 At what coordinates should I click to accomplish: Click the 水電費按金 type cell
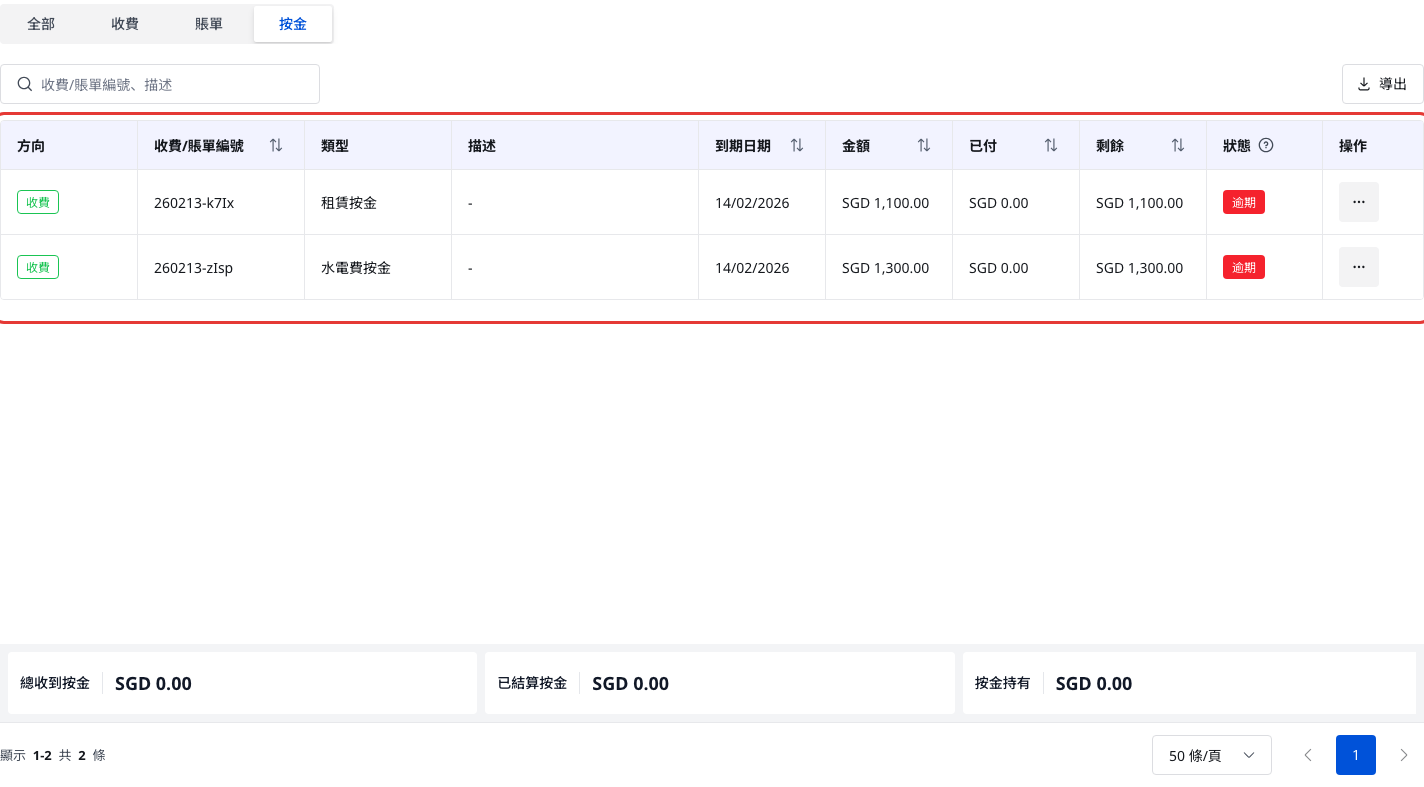tap(356, 268)
